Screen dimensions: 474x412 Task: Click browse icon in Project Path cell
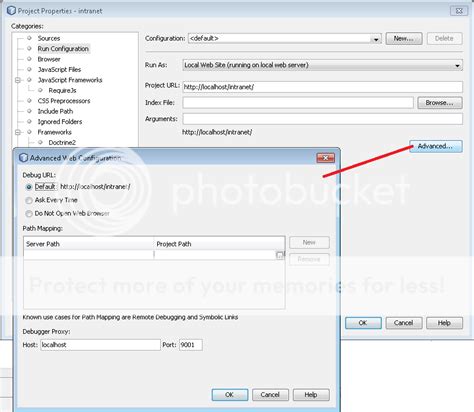pyautogui.click(x=280, y=255)
